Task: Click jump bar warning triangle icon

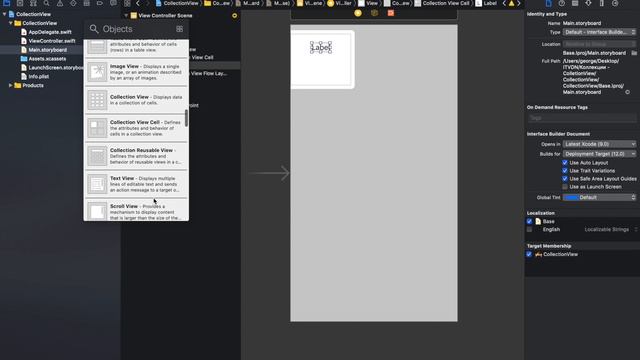Action: (x=511, y=3)
